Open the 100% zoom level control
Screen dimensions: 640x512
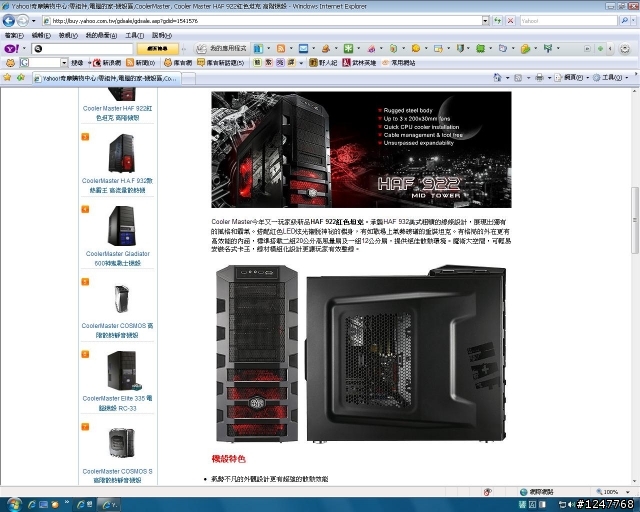pyautogui.click(x=613, y=492)
